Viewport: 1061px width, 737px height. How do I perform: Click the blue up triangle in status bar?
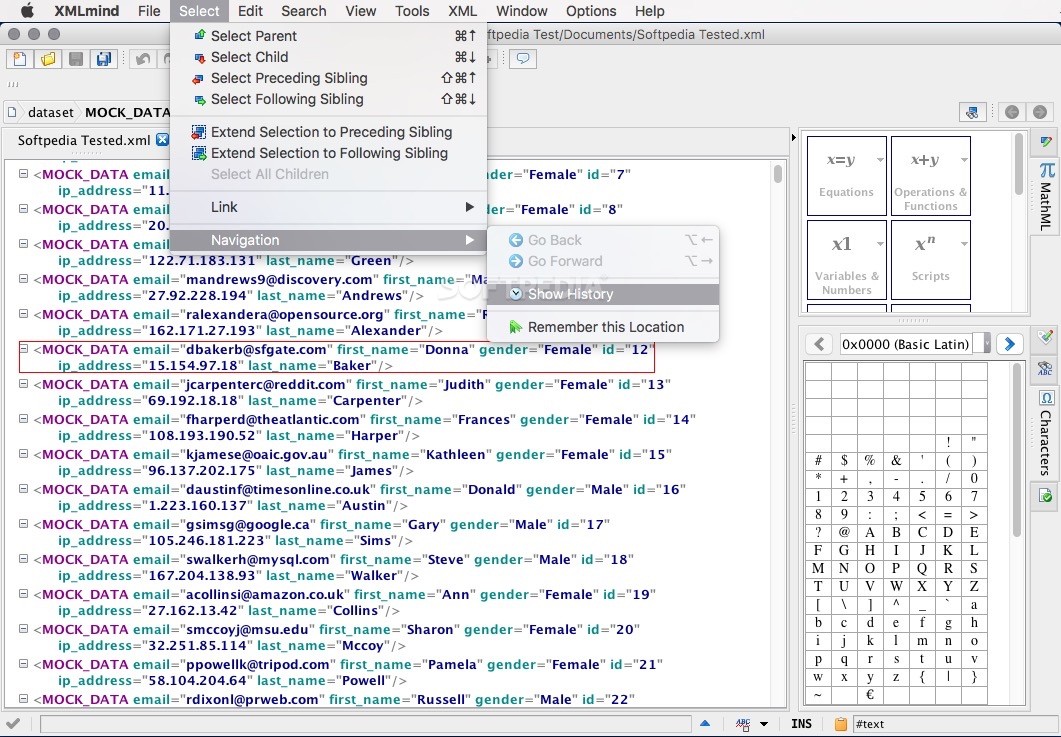tap(705, 723)
